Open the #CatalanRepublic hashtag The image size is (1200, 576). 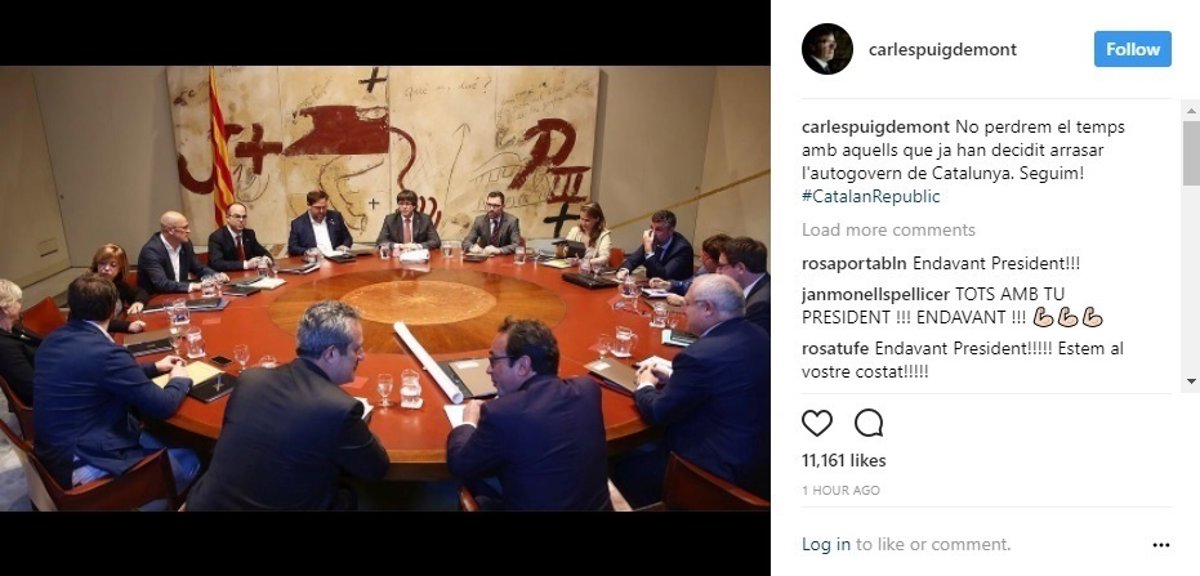pos(871,196)
